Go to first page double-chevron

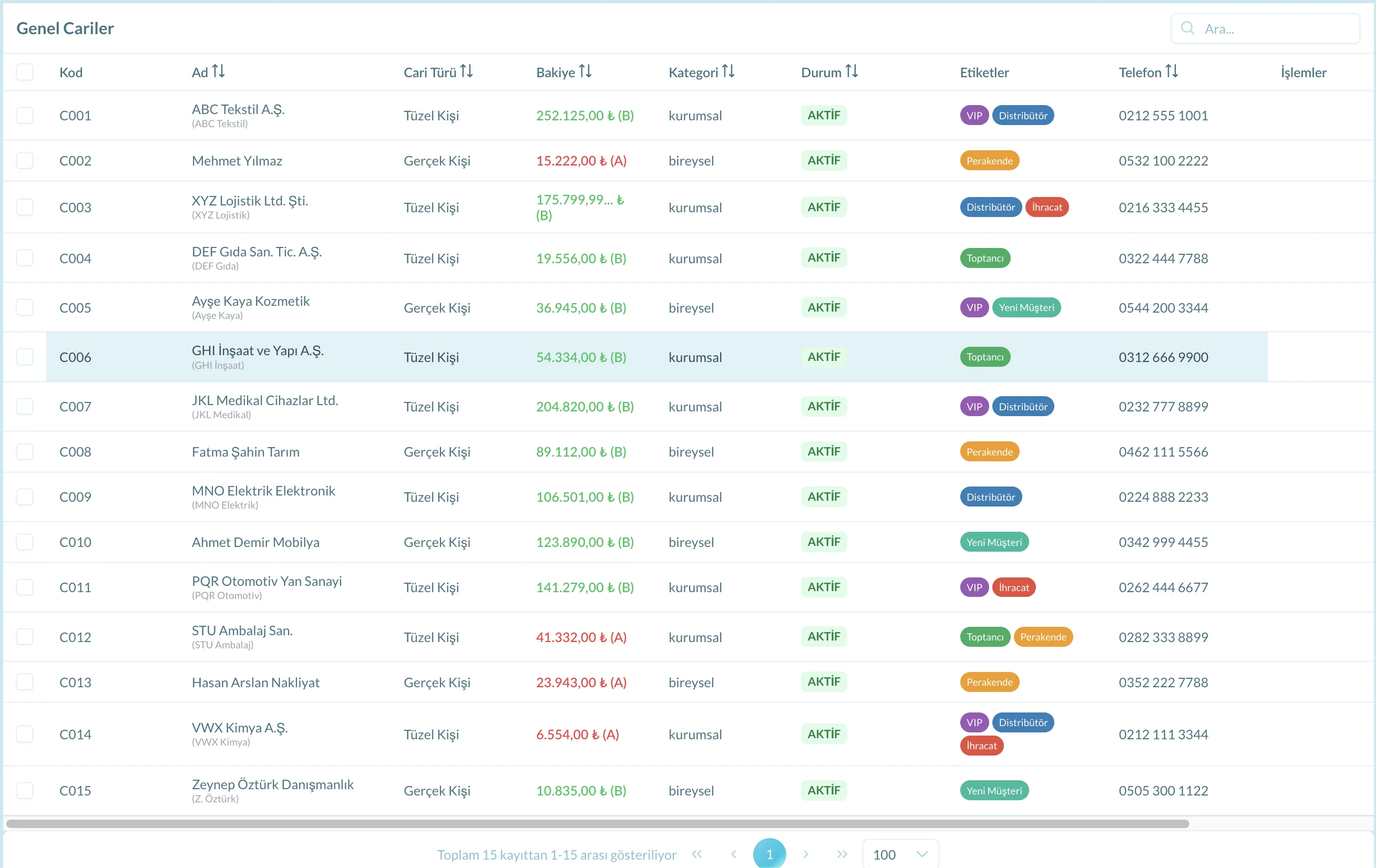click(x=696, y=854)
